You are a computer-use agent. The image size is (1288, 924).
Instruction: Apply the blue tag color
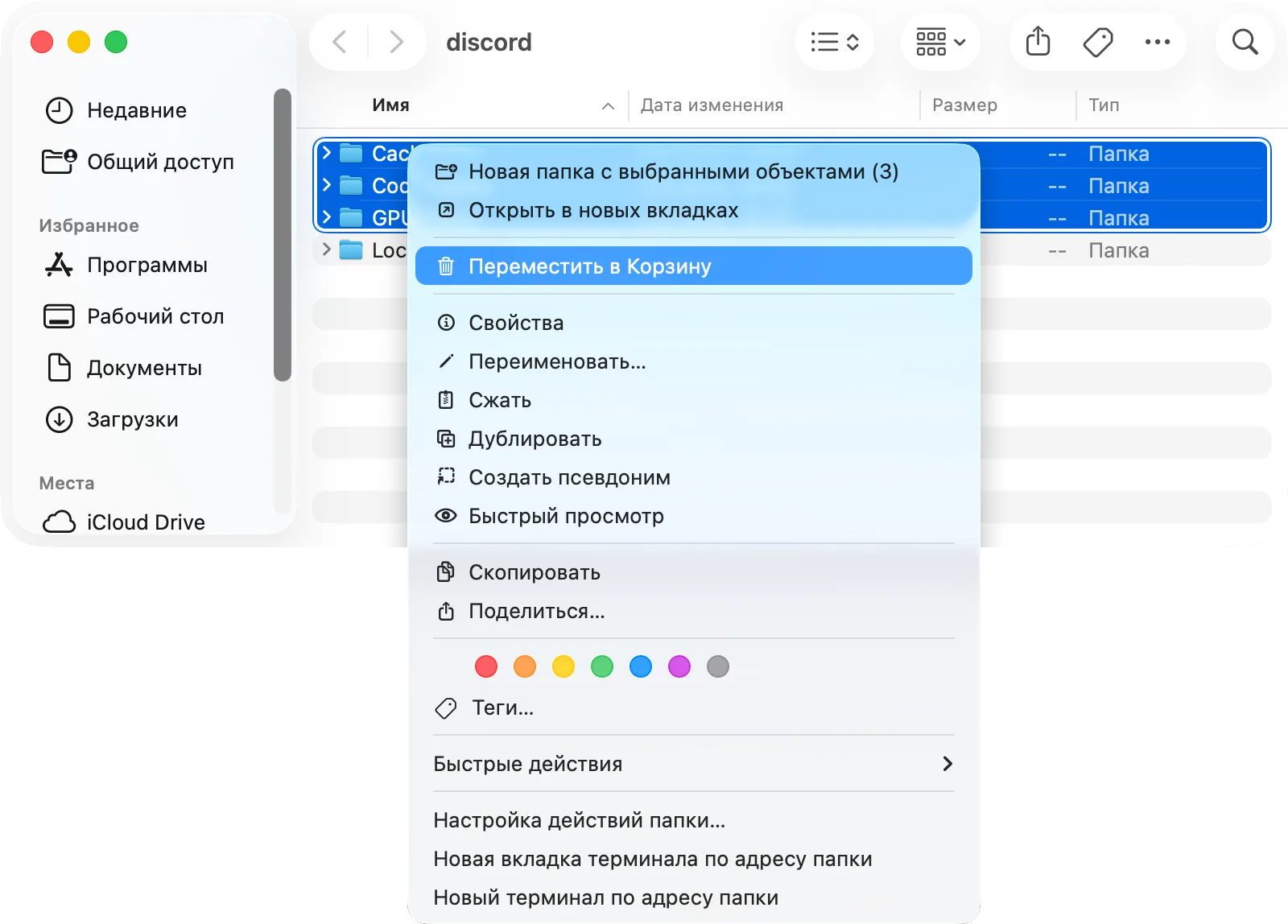click(641, 666)
